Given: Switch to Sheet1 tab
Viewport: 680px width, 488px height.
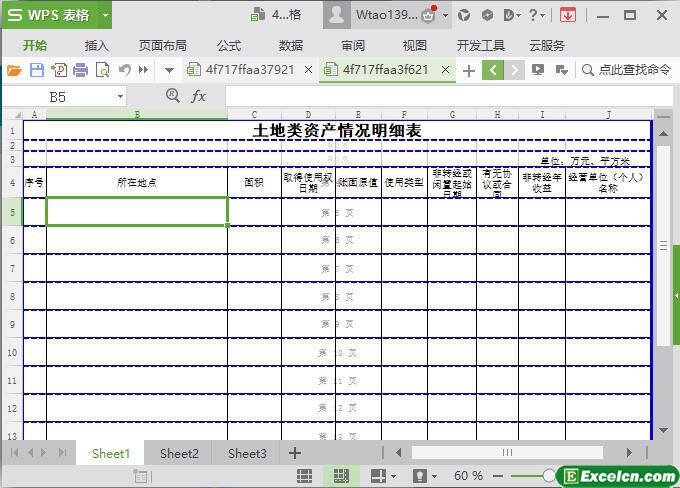Looking at the screenshot, I should pos(111,453).
